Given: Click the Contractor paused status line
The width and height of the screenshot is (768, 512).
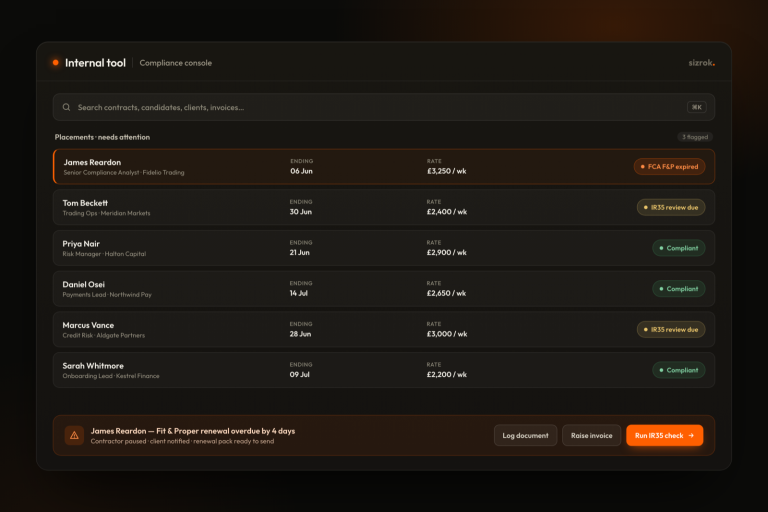Looking at the screenshot, I should 182,441.
